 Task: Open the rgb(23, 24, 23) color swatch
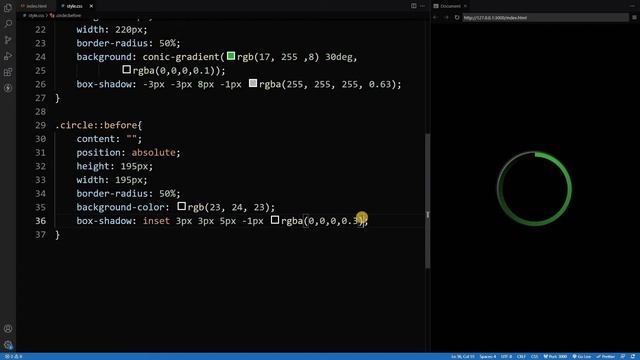182,206
